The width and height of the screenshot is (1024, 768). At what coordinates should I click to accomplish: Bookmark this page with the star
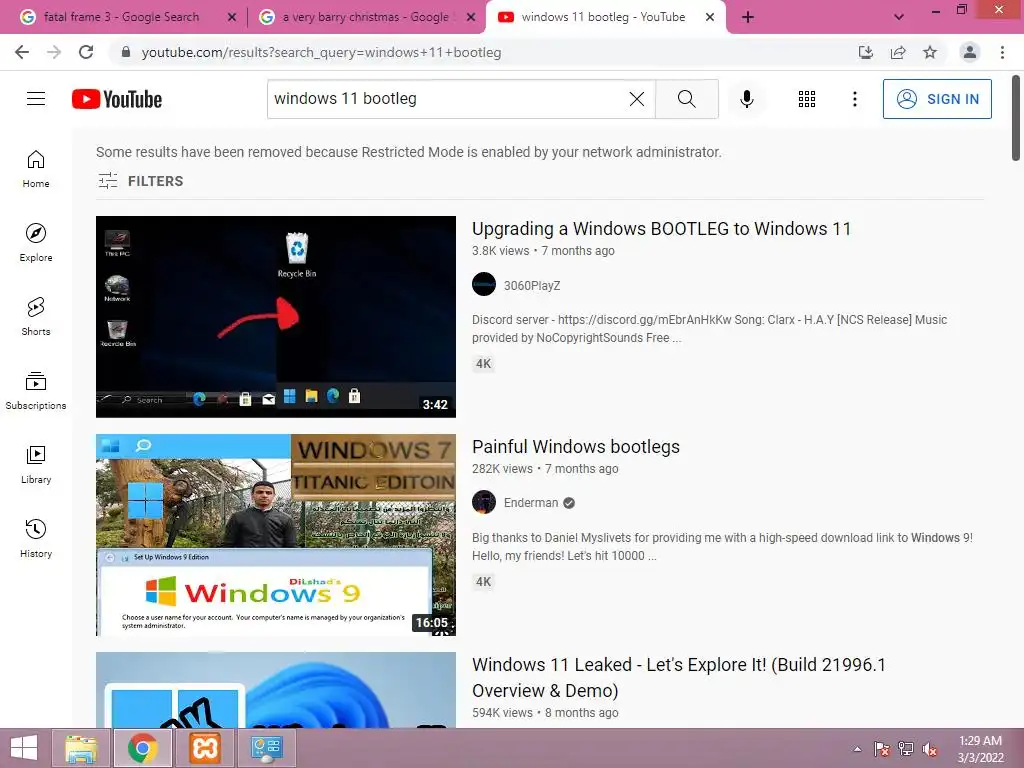930,52
